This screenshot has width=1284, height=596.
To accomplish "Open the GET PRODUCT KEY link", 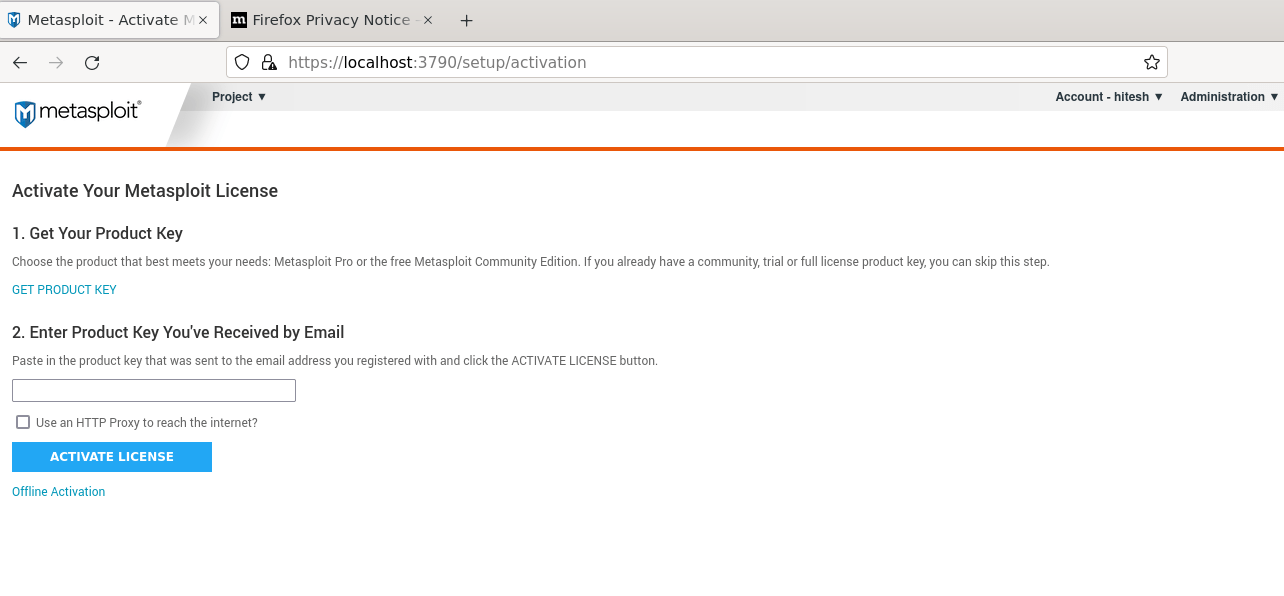I will 64,290.
